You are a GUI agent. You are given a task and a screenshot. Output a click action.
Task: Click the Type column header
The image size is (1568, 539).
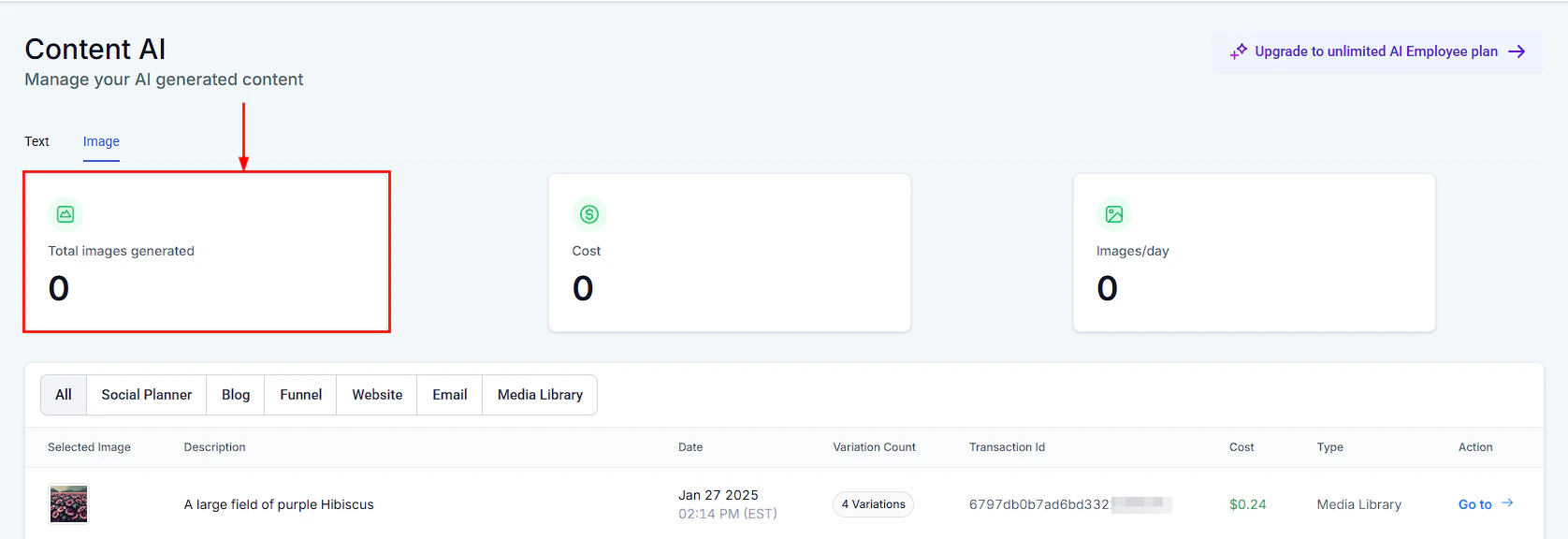pos(1329,447)
